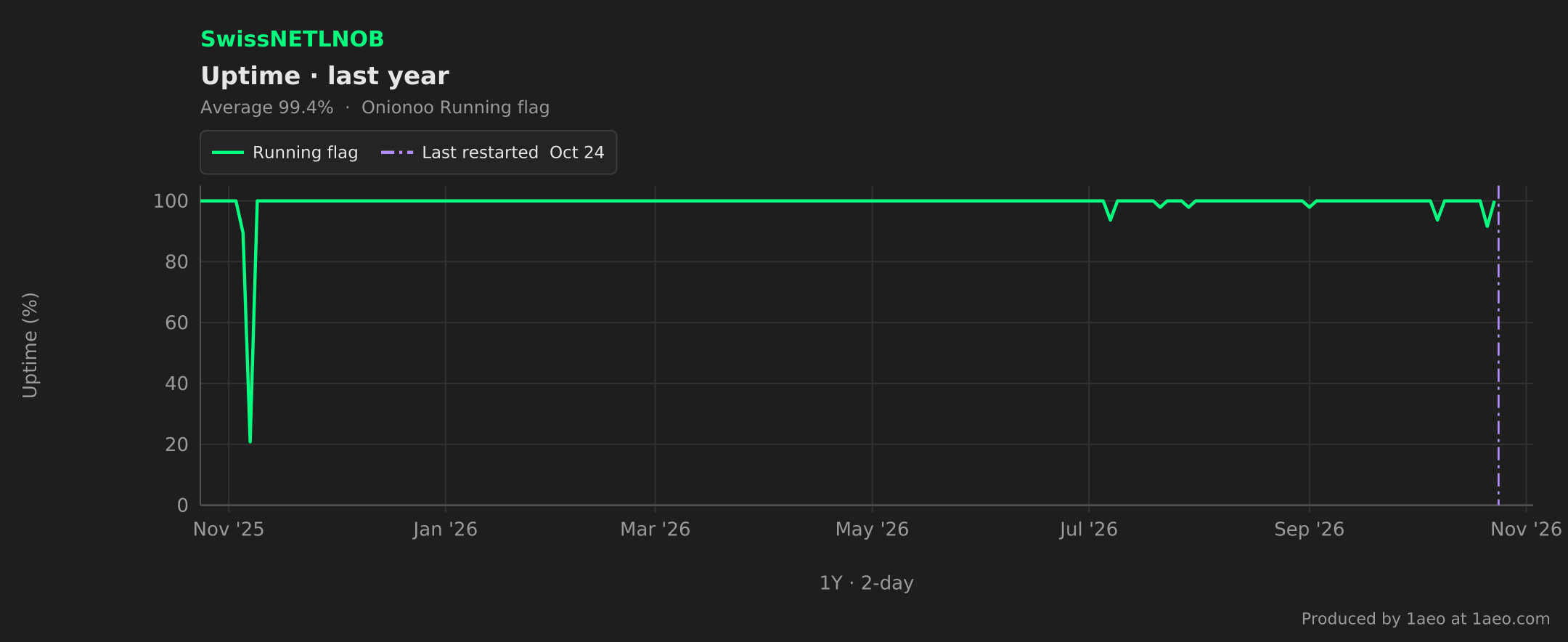Click the '40' y-axis tick label
This screenshot has height=642, width=1568.
click(x=176, y=383)
